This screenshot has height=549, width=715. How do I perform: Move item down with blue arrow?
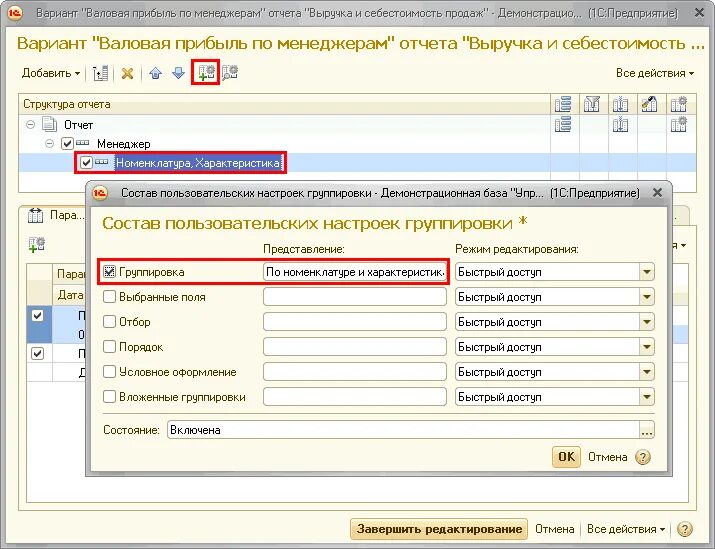click(178, 73)
